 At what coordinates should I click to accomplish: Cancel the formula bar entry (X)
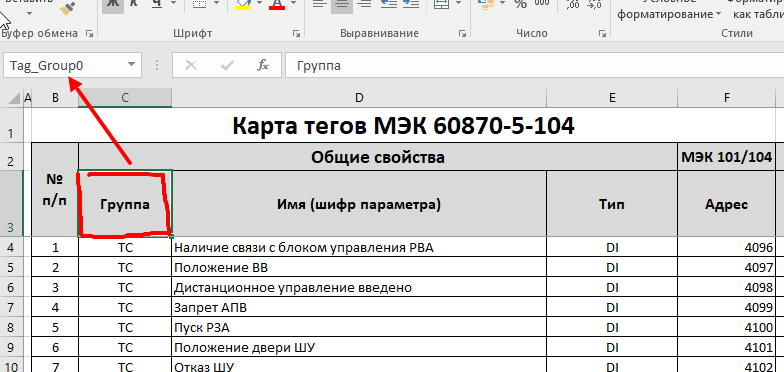point(191,65)
